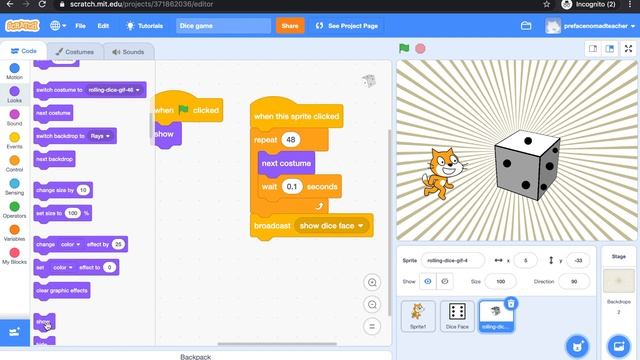Open the Choose a Backdrop button
The width and height of the screenshot is (640, 360).
[x=619, y=346]
